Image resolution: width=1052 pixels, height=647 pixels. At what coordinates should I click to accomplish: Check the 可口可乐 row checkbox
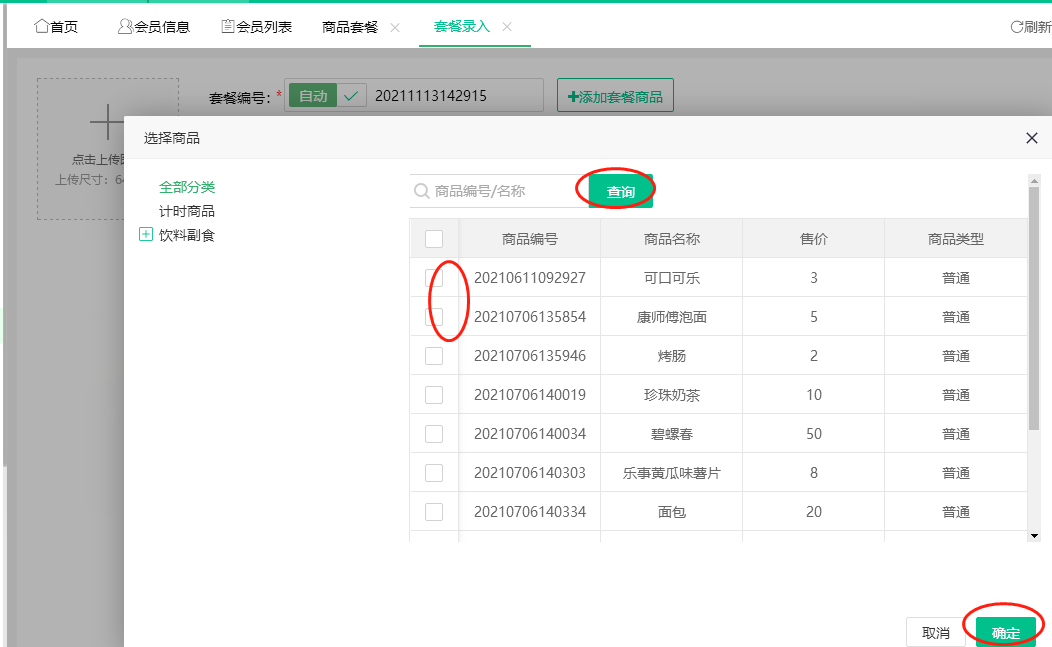(433, 277)
